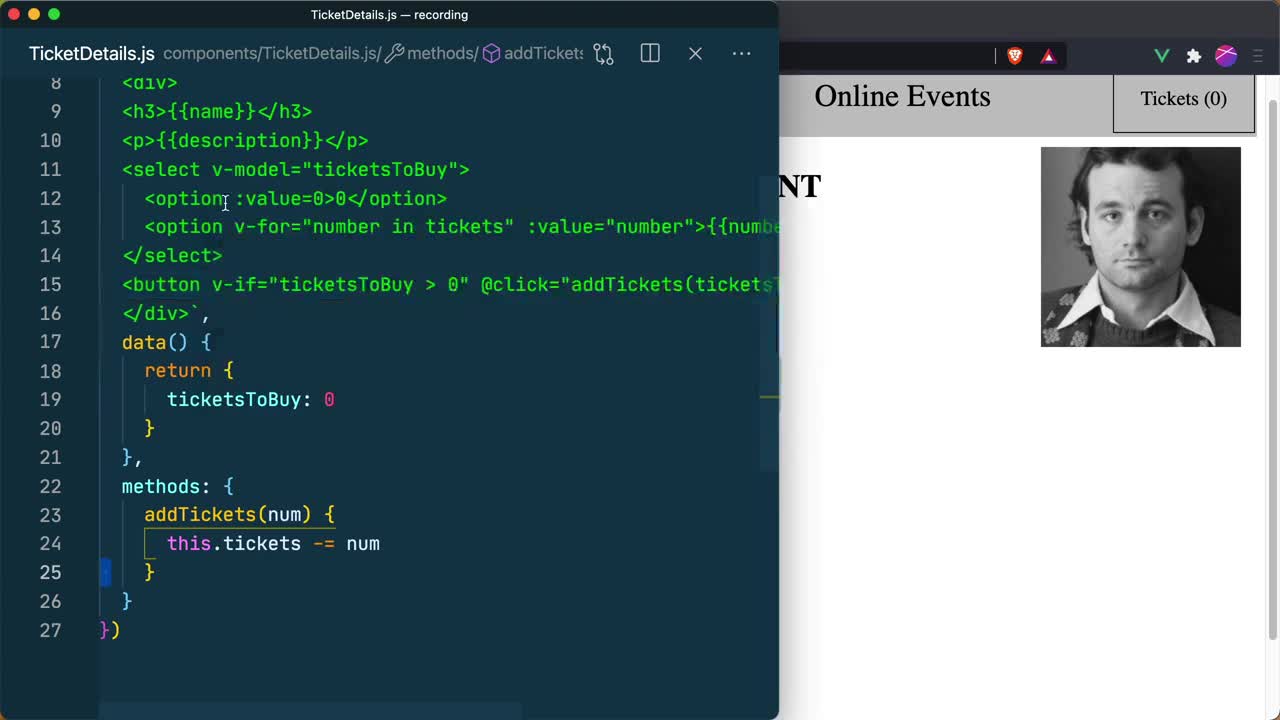The height and width of the screenshot is (720, 1280).
Task: Place cursor on ticketsToBuy: 0 line
Action: pos(250,400)
